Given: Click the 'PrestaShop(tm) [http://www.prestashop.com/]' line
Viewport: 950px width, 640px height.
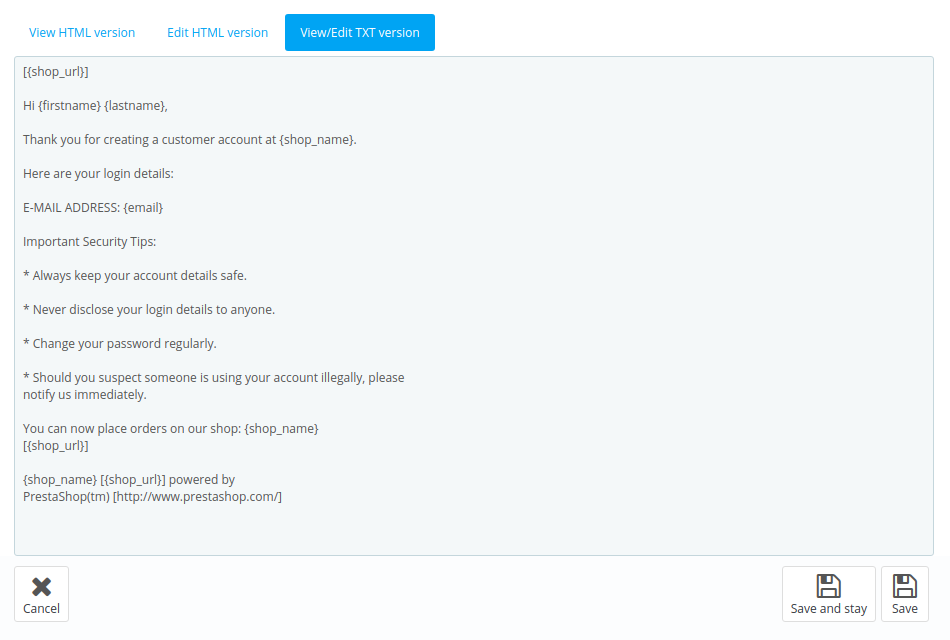Looking at the screenshot, I should (x=153, y=496).
